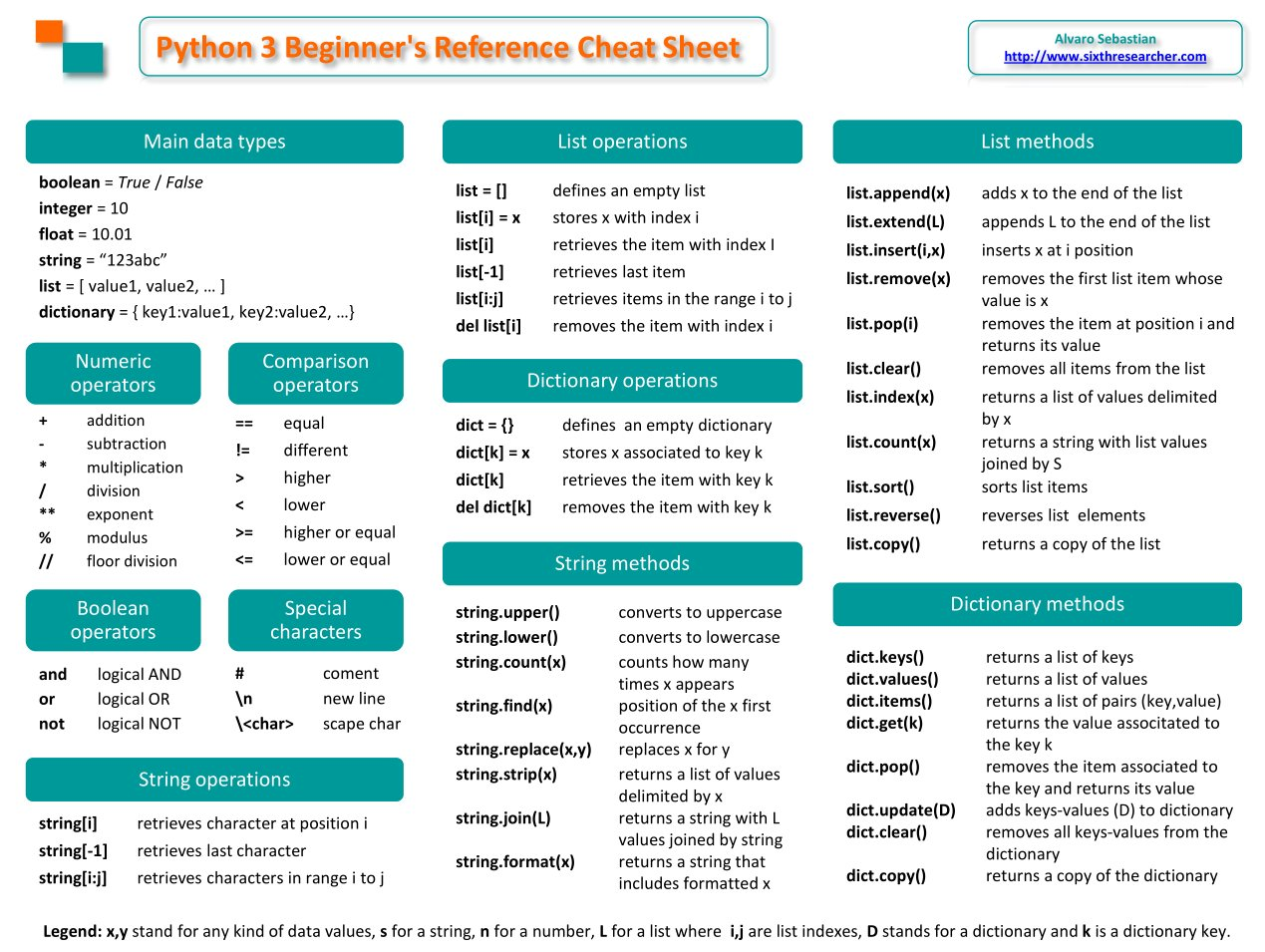
Task: Click the List operations header
Action: [x=622, y=142]
